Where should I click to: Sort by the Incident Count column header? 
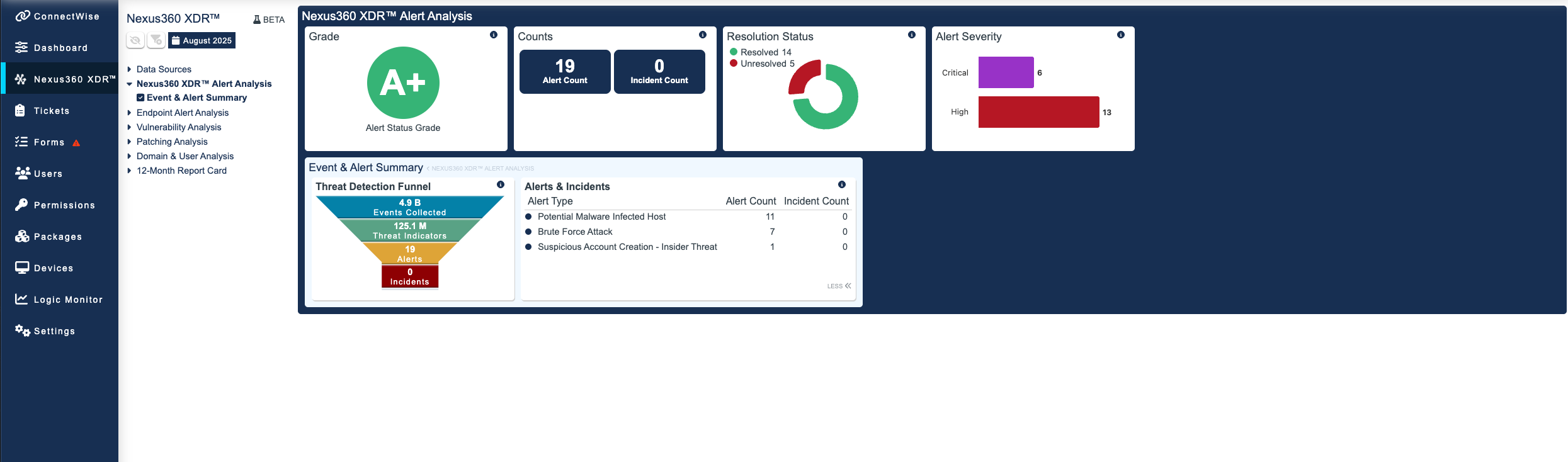point(816,201)
